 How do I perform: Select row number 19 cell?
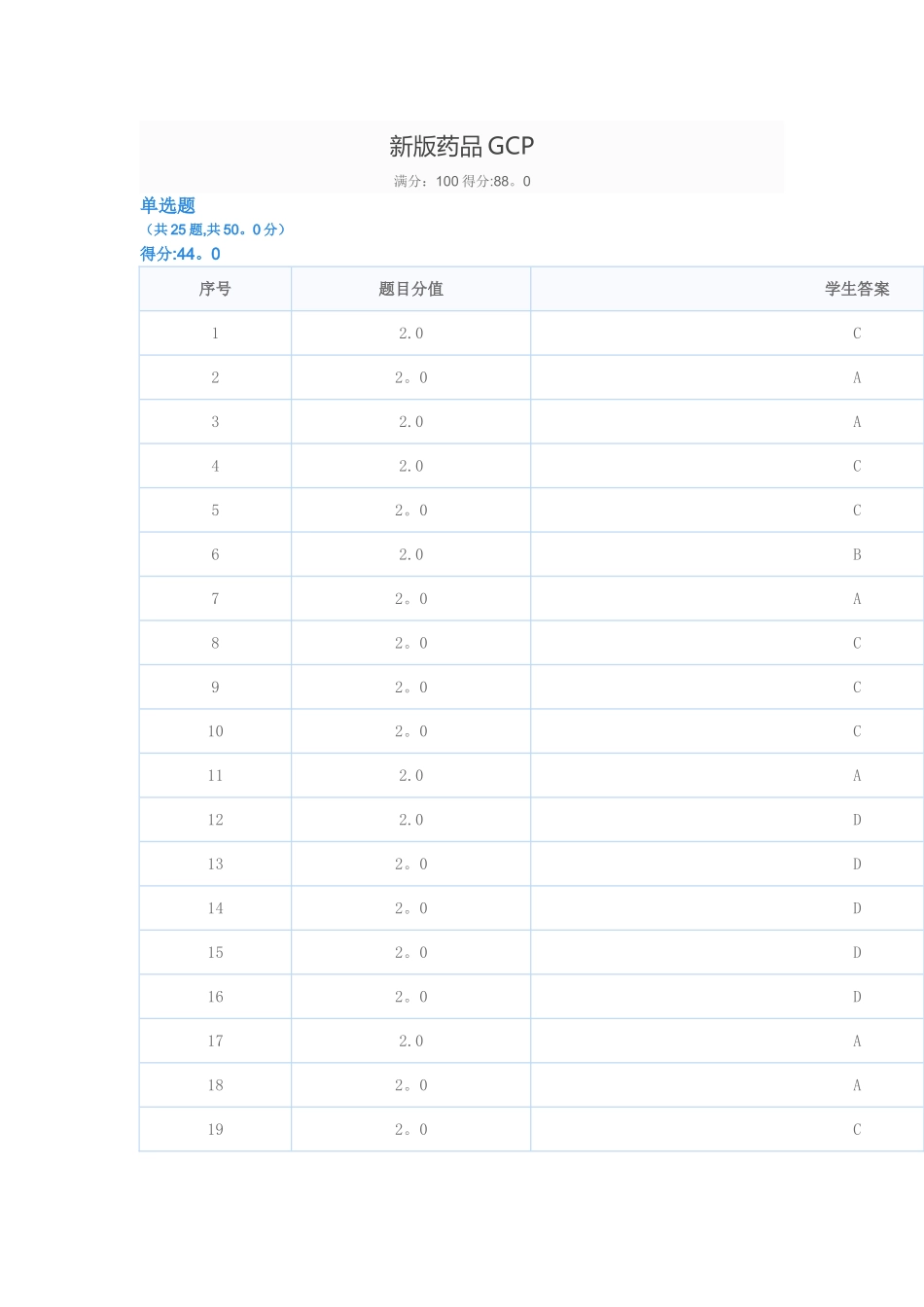coord(215,1130)
